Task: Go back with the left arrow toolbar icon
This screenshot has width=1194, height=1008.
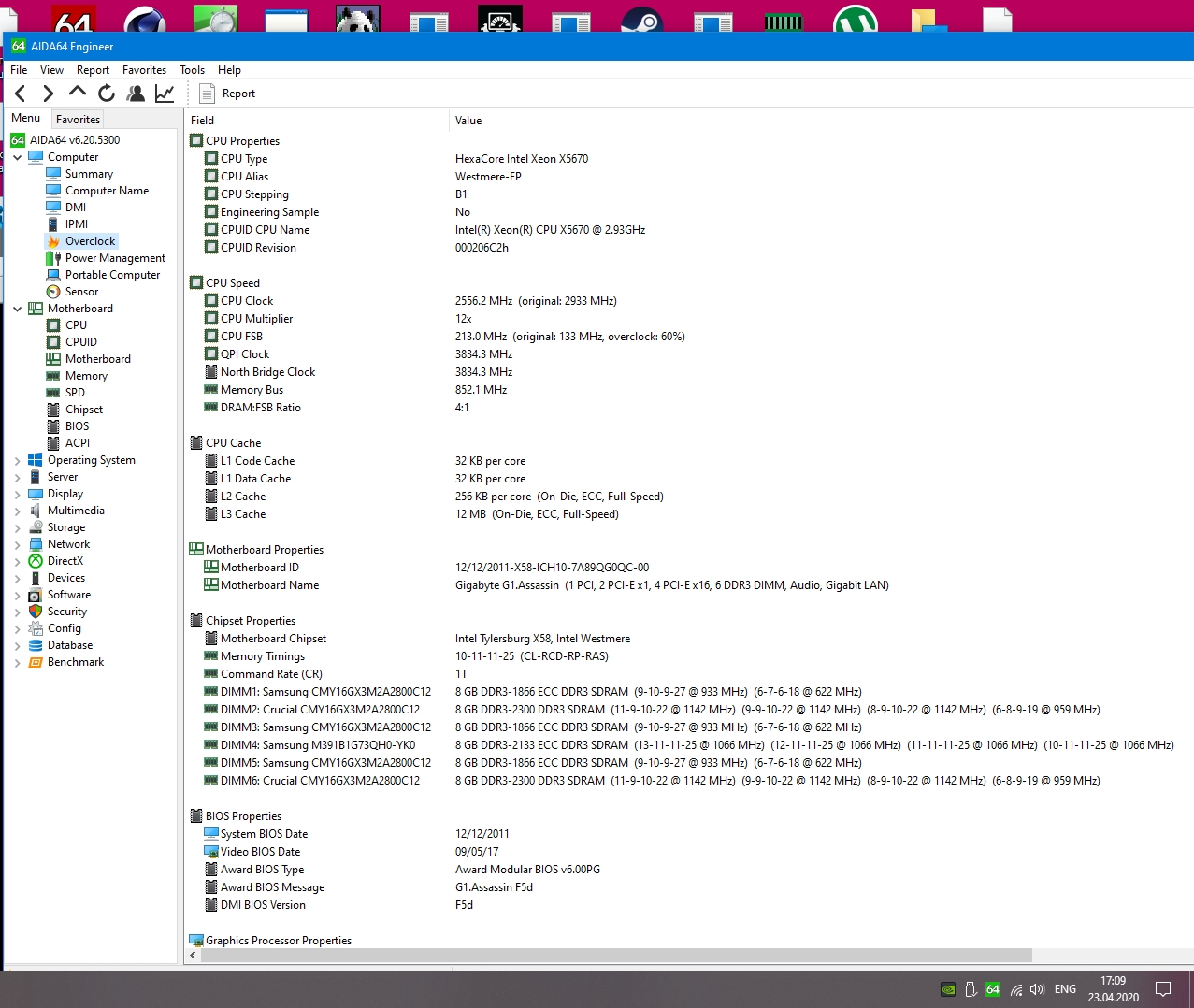Action: [20, 93]
